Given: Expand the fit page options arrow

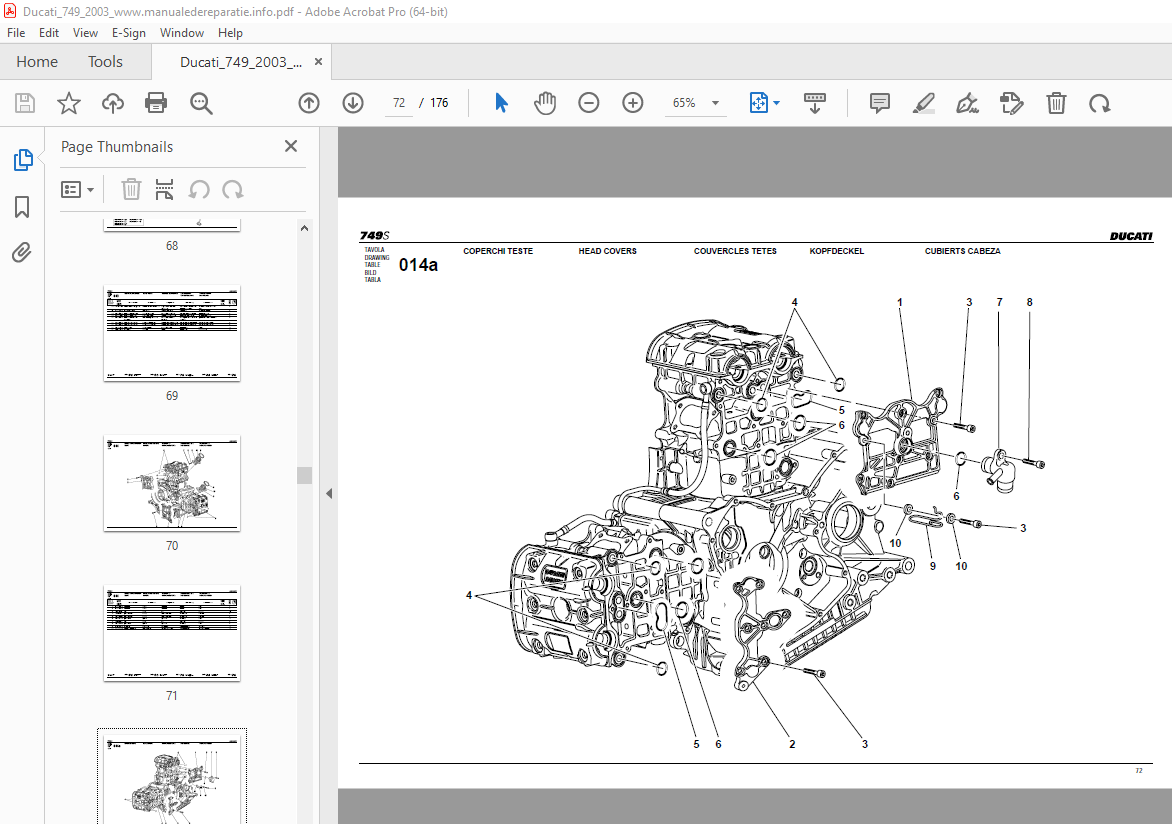Looking at the screenshot, I should pos(777,103).
